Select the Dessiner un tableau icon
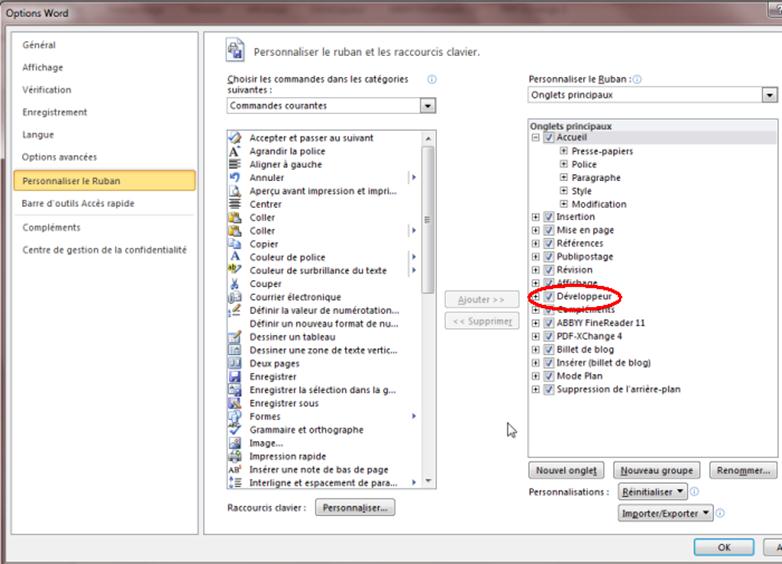 coord(235,337)
